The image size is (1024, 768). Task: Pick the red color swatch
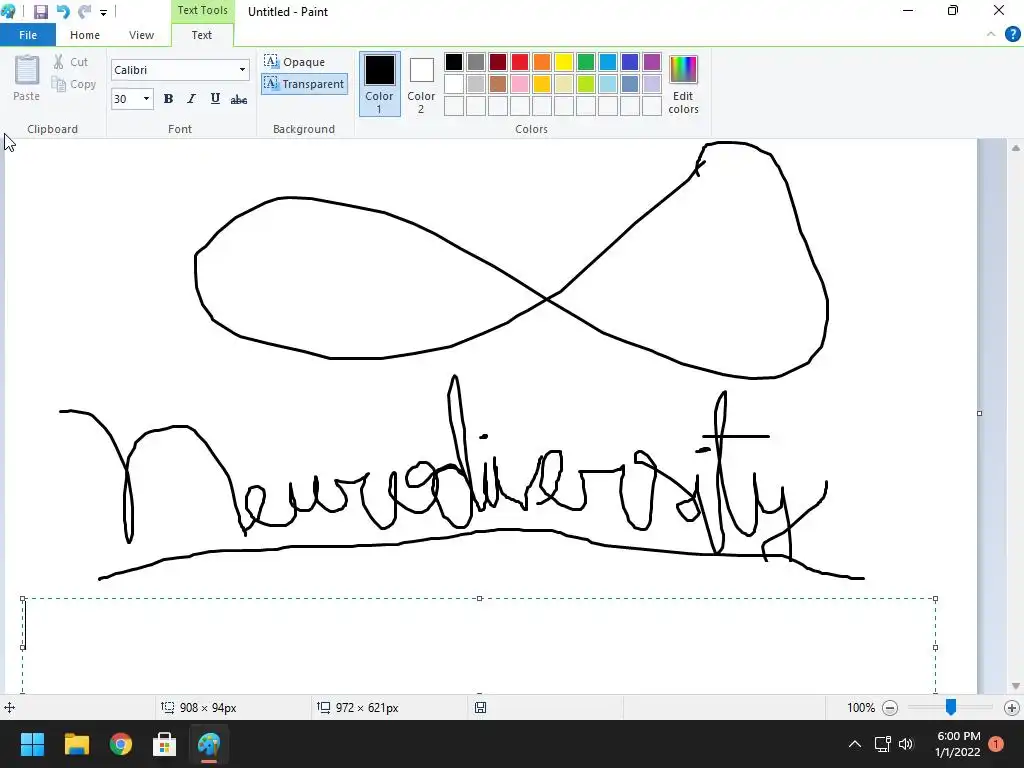520,62
